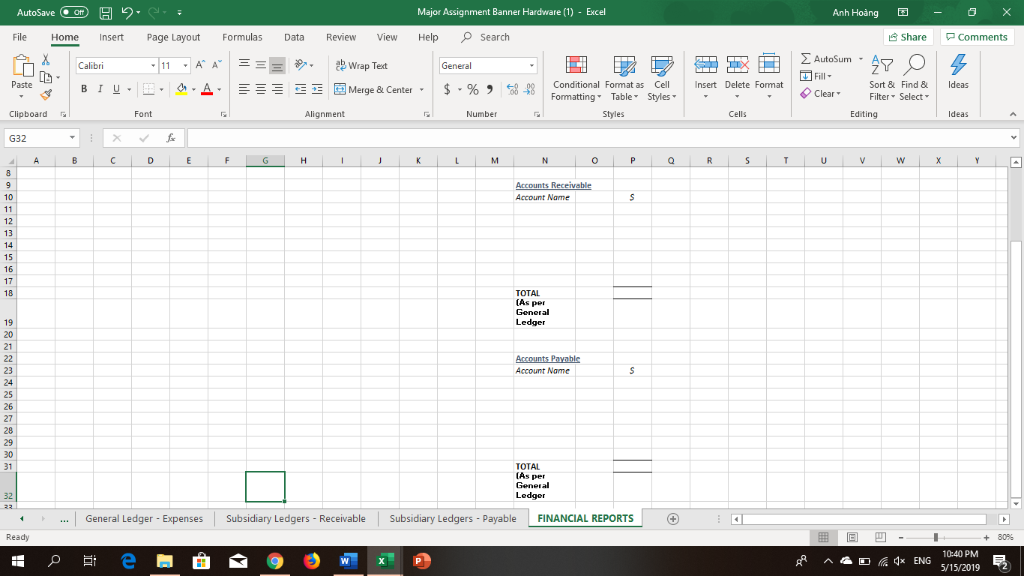Open the File menu
1024x576 pixels.
click(x=20, y=37)
